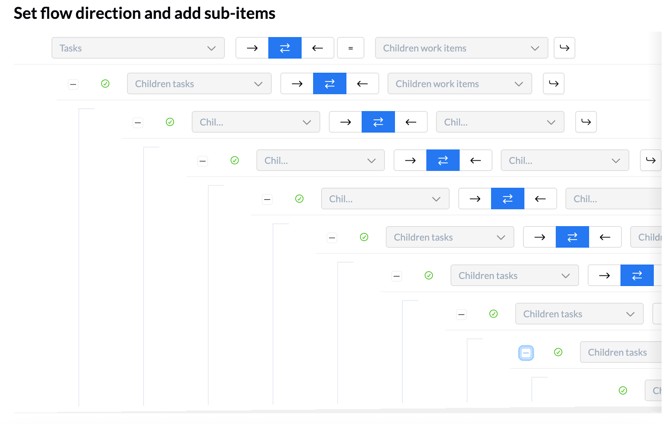The width and height of the screenshot is (670, 424).
Task: Toggle the green check icon on the bottom-most row
Action: click(623, 390)
